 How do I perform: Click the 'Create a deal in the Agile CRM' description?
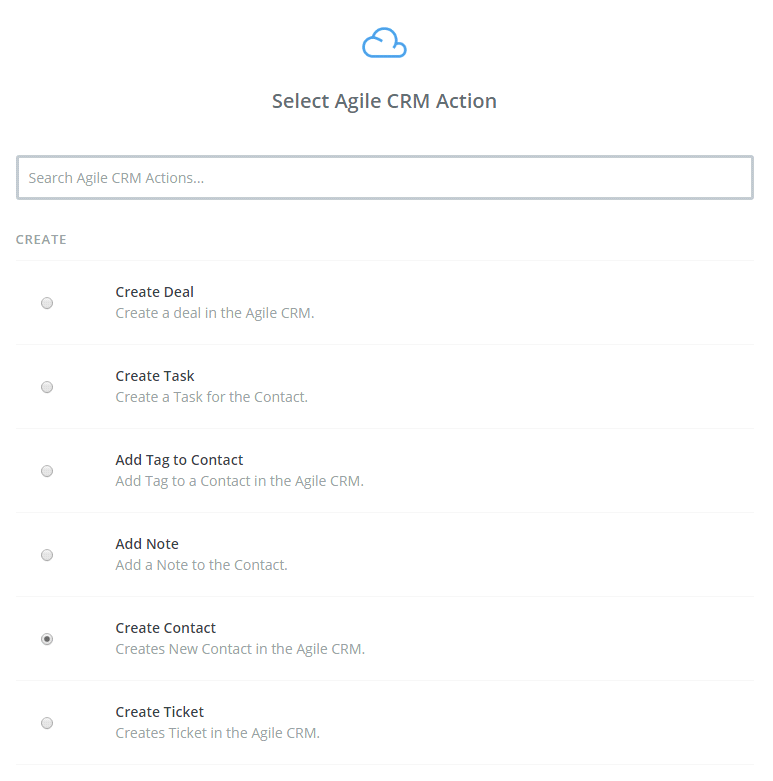tap(215, 313)
